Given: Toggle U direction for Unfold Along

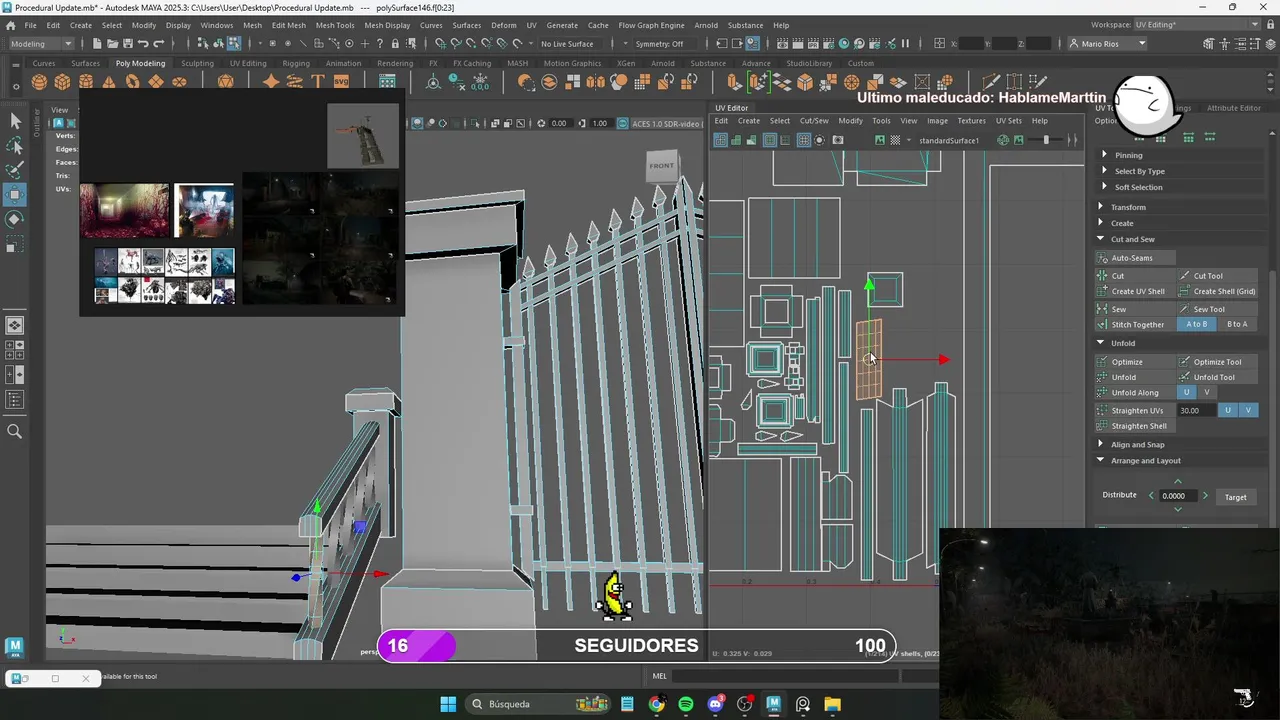Looking at the screenshot, I should tap(1187, 392).
